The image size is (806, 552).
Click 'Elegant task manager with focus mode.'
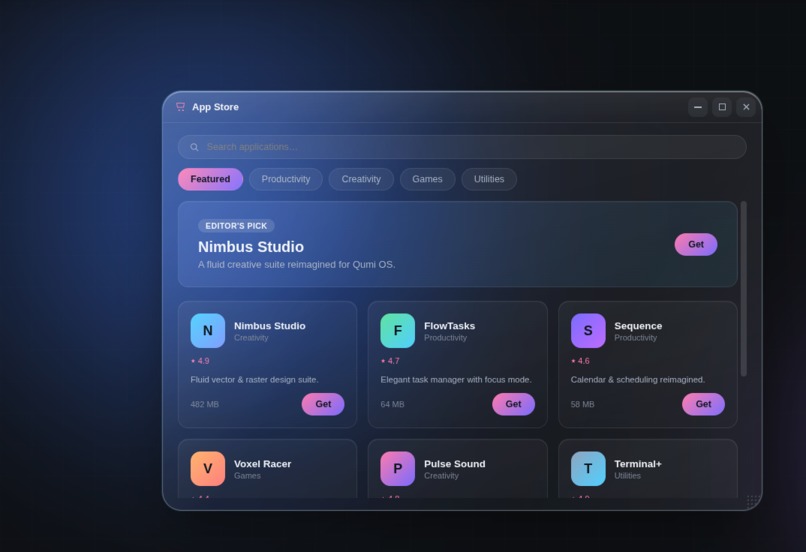pos(456,380)
